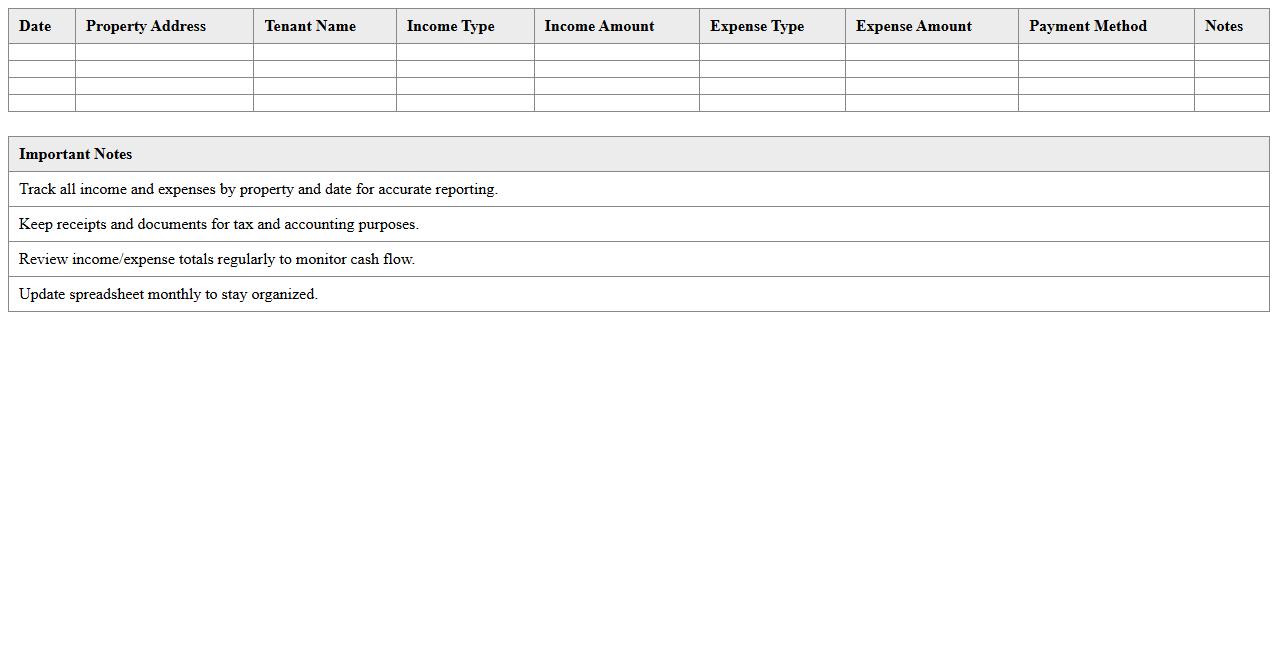Viewport: 1278px width, 650px height.
Task: Click the first Payment Method entry cell
Action: [1105, 52]
